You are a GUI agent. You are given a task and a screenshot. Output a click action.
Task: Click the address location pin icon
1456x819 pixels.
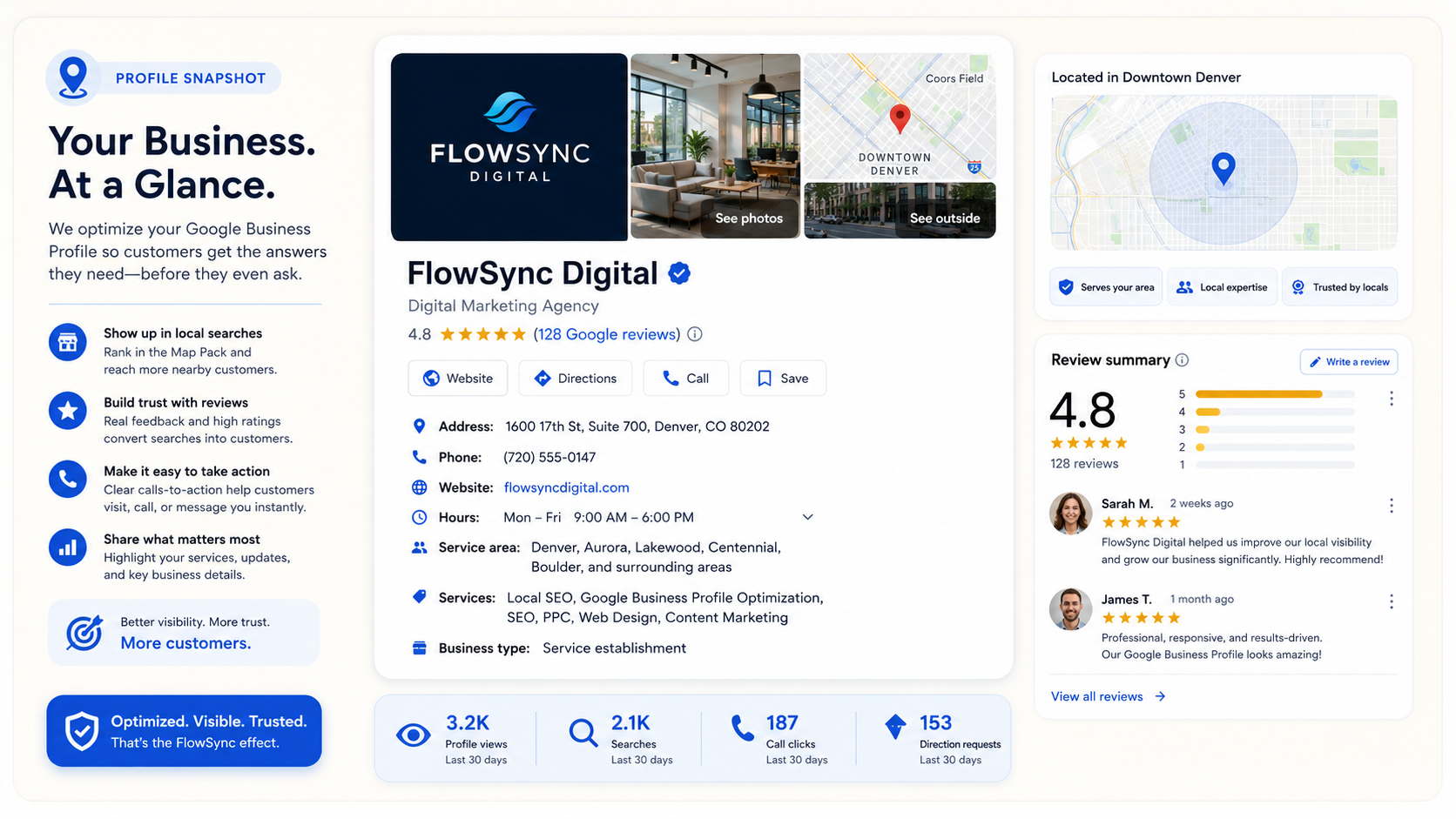[x=419, y=426]
